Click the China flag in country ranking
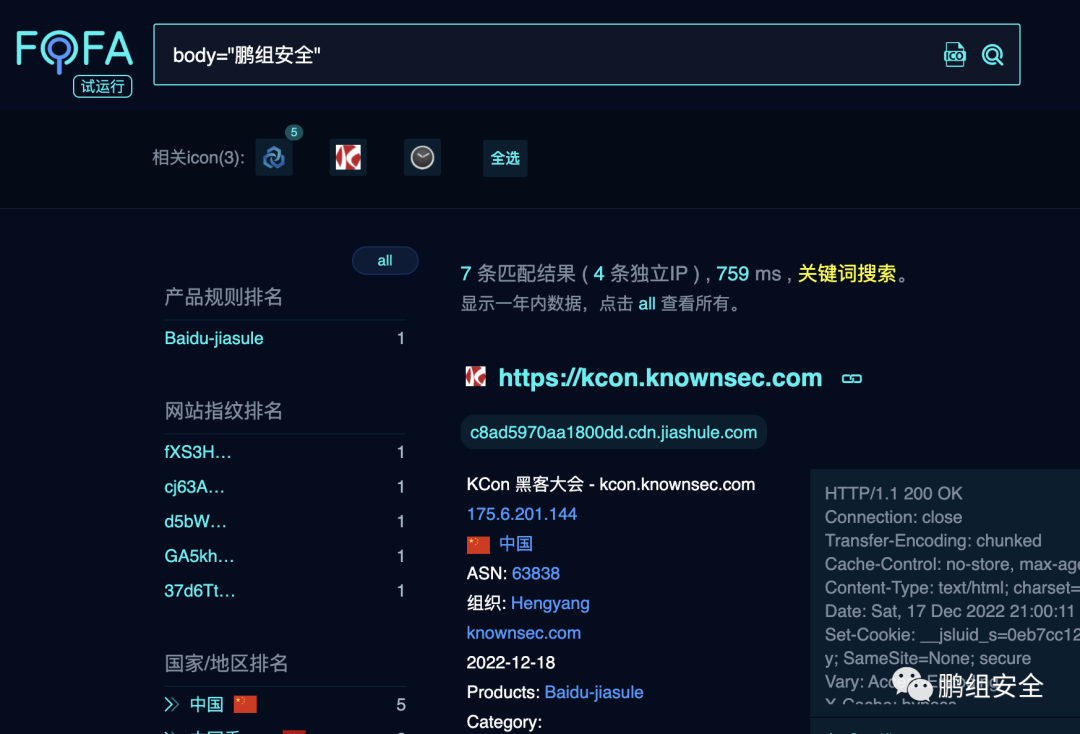 [245, 704]
